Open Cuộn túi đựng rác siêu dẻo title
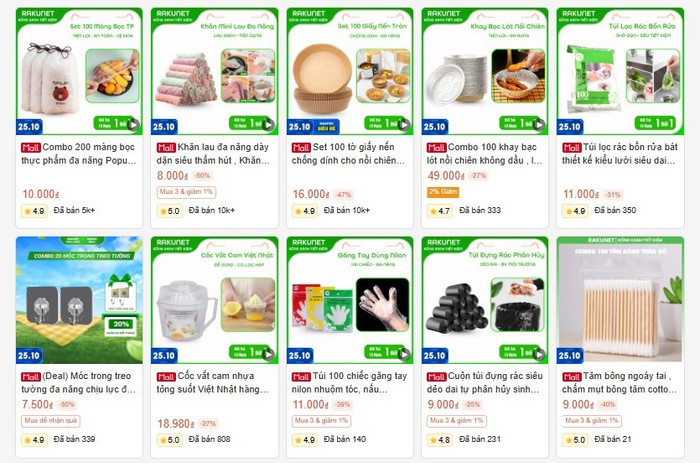 tap(484, 383)
